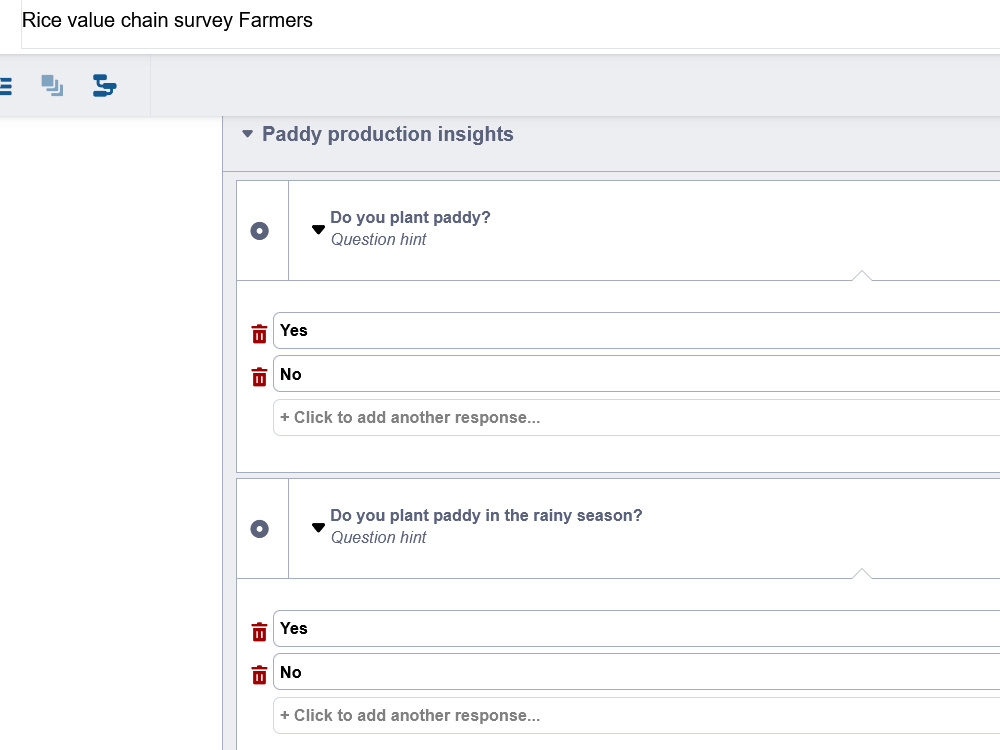The height and width of the screenshot is (750, 1000).
Task: Collapse the Paddy production insights group
Action: point(247,134)
